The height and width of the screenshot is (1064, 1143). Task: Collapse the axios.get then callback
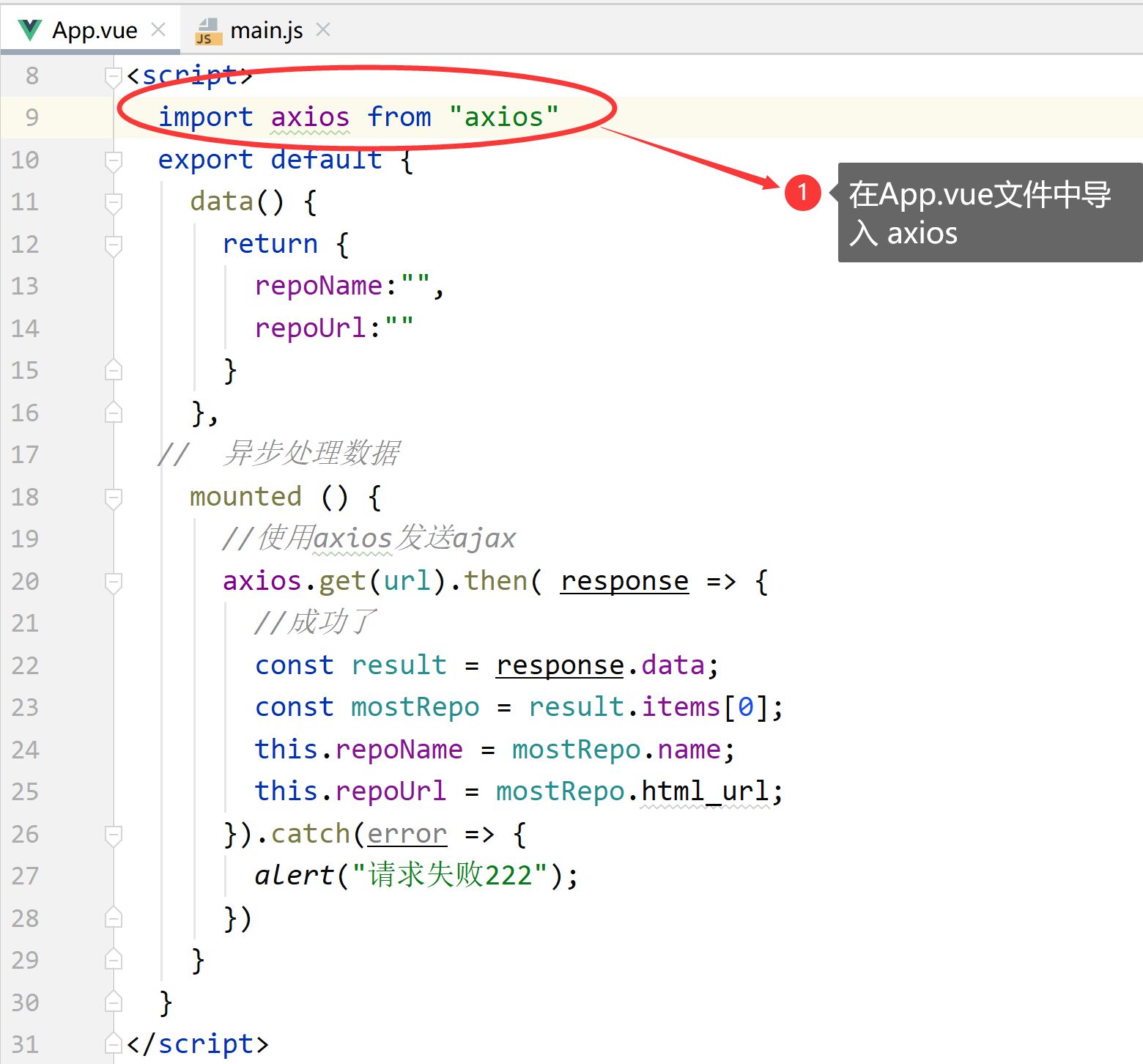114,581
